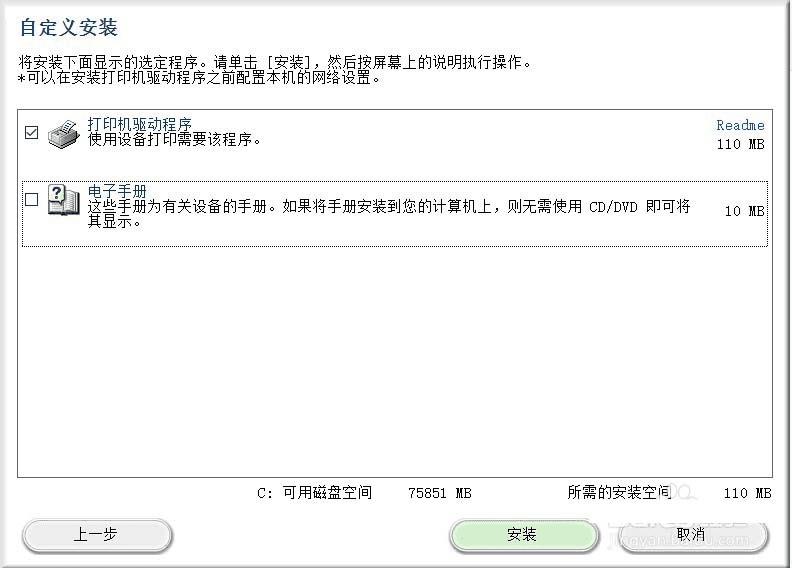Screen dimensions: 792x568
Task: Enable the 电子手册 checkbox
Action: pos(31,199)
